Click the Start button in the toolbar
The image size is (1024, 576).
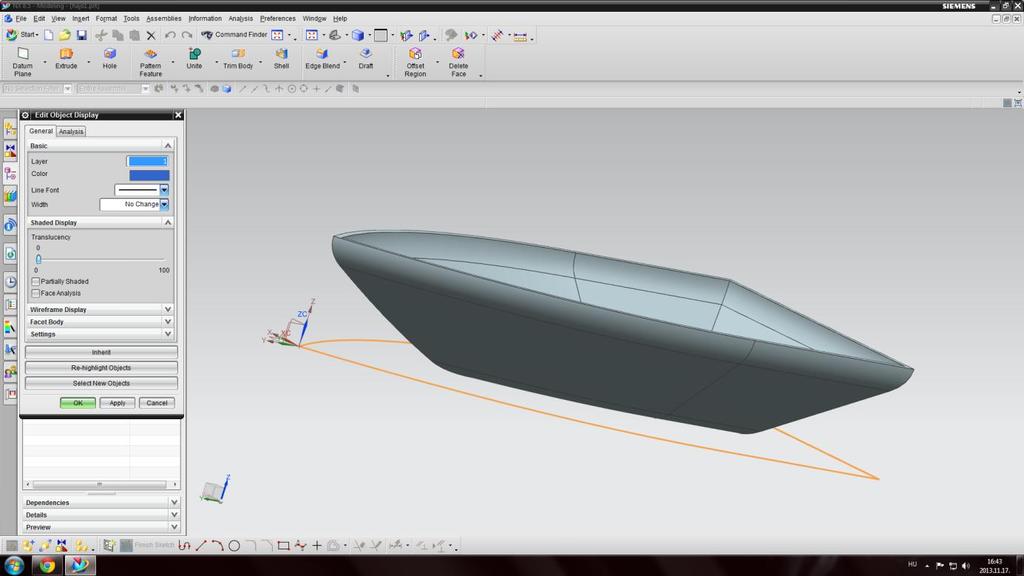[x=22, y=35]
